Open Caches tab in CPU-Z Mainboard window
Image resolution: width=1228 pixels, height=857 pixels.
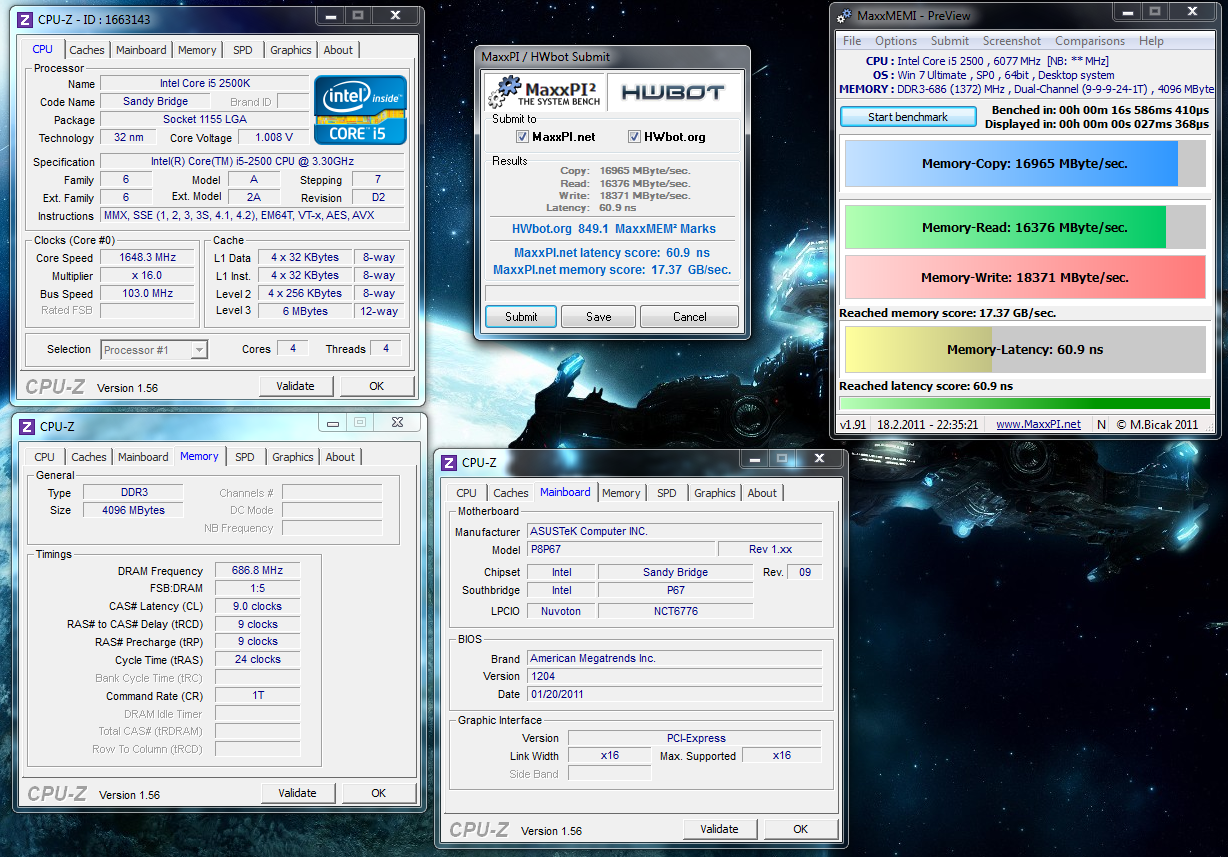click(x=511, y=493)
